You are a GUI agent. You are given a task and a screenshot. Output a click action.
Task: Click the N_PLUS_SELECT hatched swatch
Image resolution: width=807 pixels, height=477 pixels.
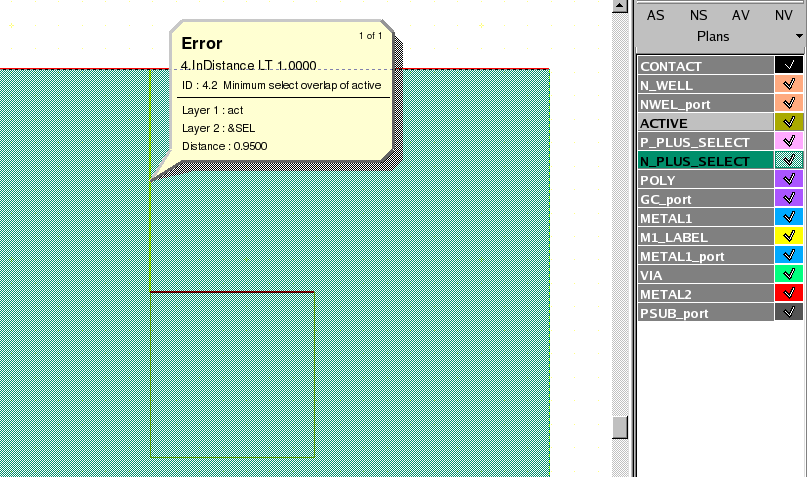pyautogui.click(x=788, y=161)
